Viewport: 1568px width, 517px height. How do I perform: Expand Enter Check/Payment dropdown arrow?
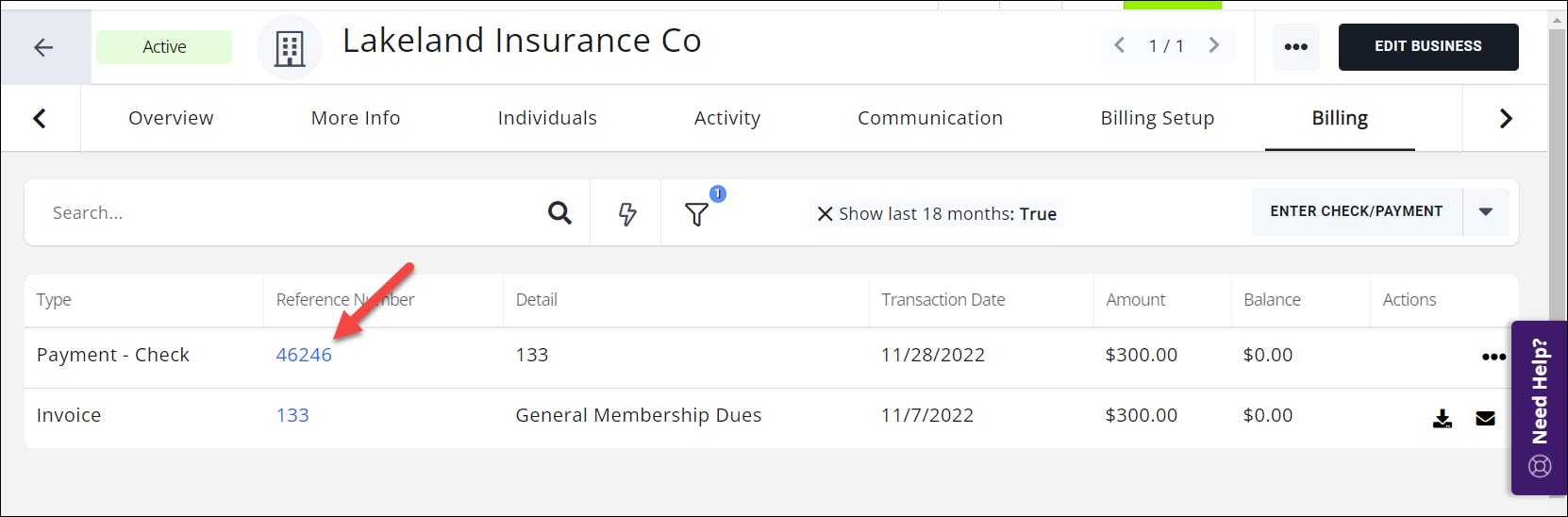click(1485, 212)
